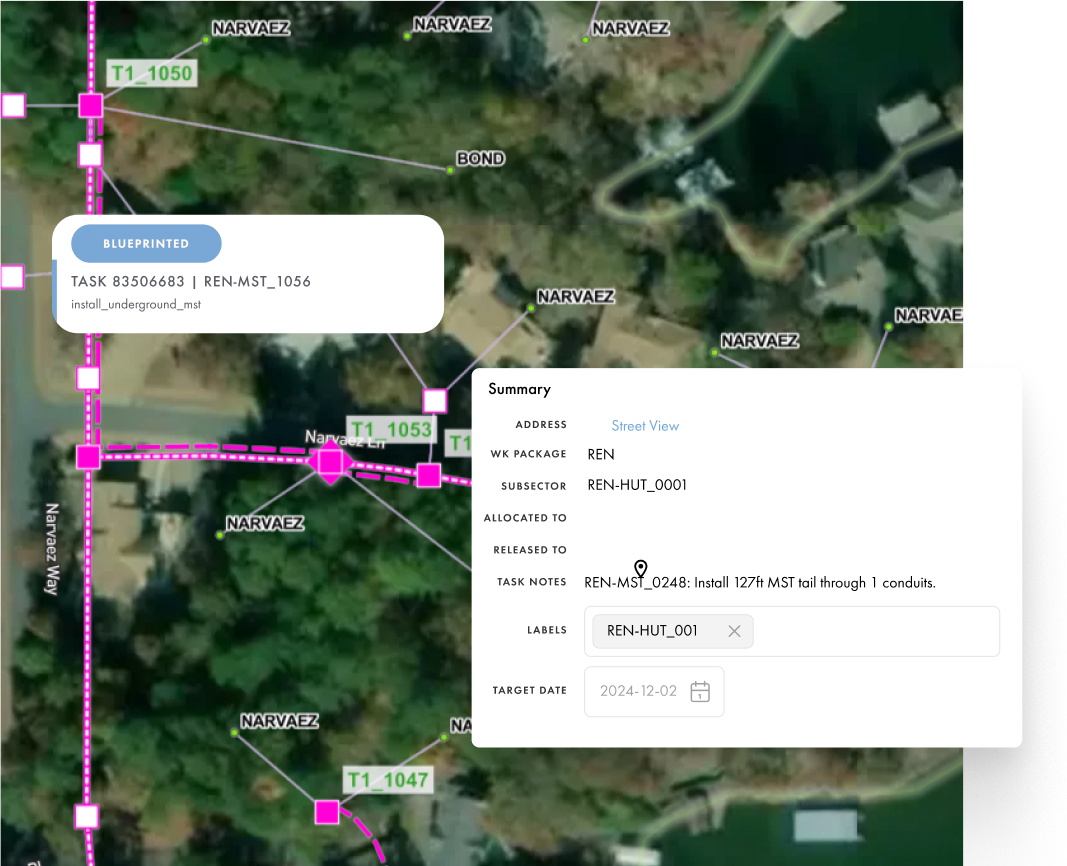
Task: Click the install_underground_mst subtitle
Action: 136,304
